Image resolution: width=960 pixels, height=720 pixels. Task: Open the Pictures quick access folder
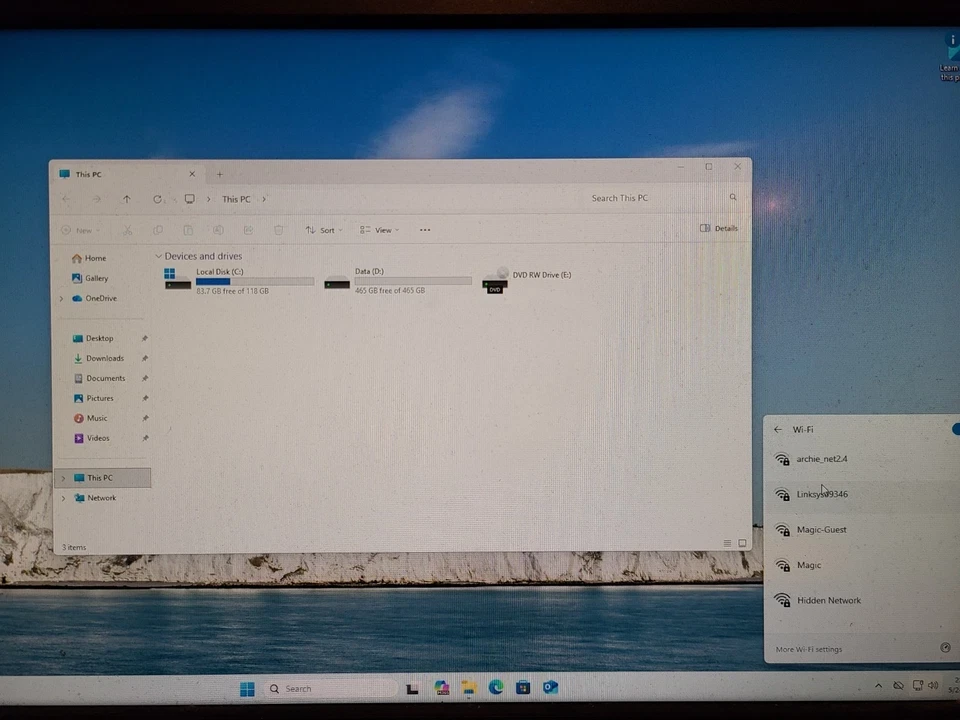point(94,399)
